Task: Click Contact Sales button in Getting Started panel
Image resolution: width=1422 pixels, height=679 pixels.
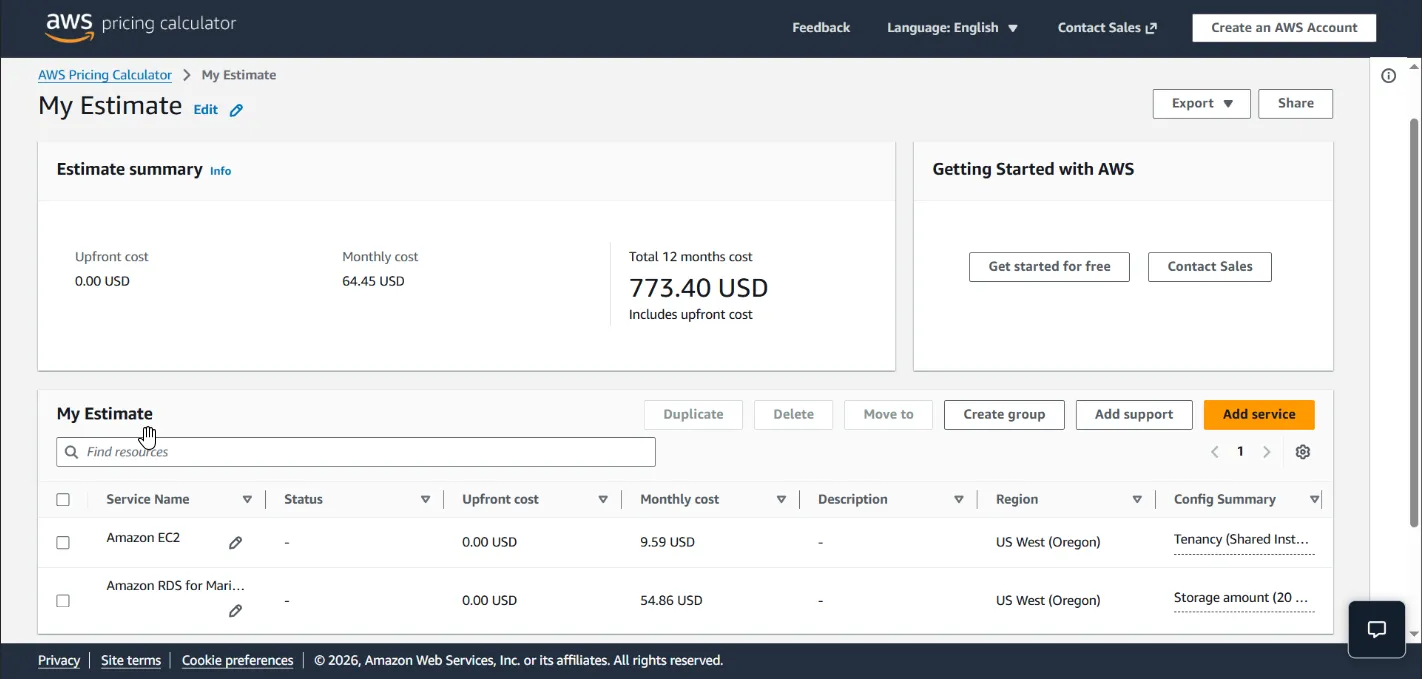Action: pyautogui.click(x=1209, y=267)
